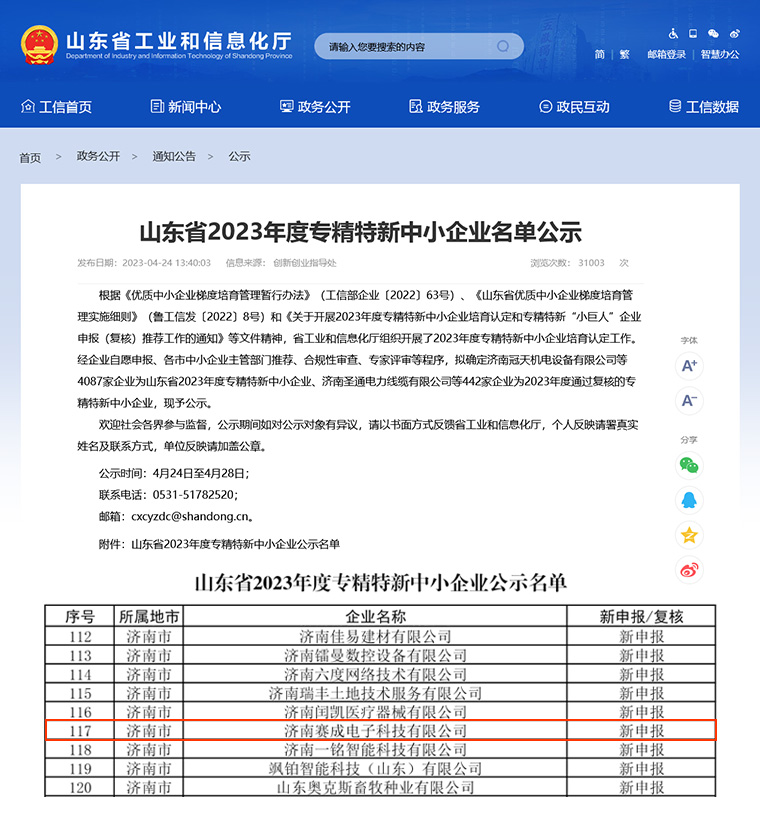This screenshot has width=760, height=818.
Task: Share the article to Qzone
Action: (x=689, y=535)
